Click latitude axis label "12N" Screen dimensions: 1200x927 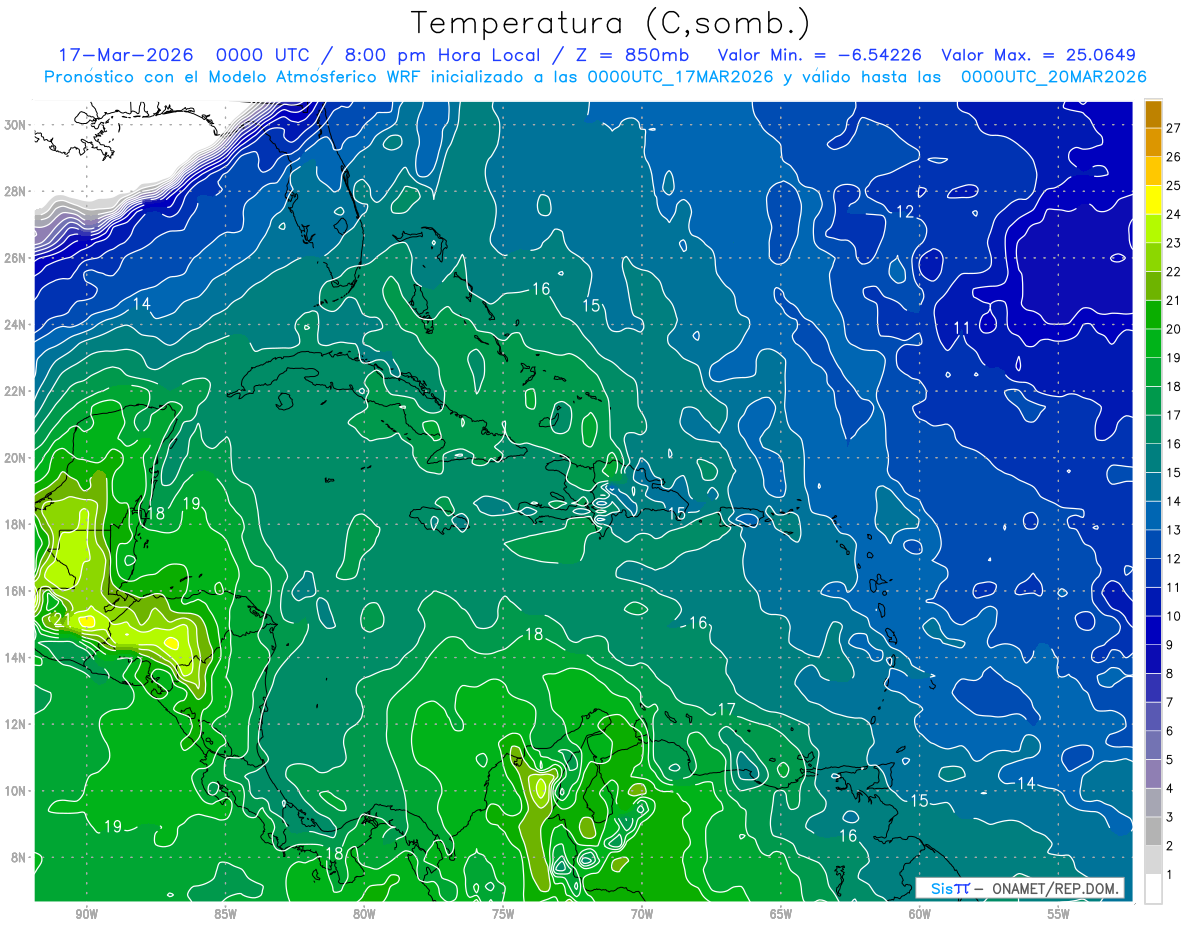point(15,724)
